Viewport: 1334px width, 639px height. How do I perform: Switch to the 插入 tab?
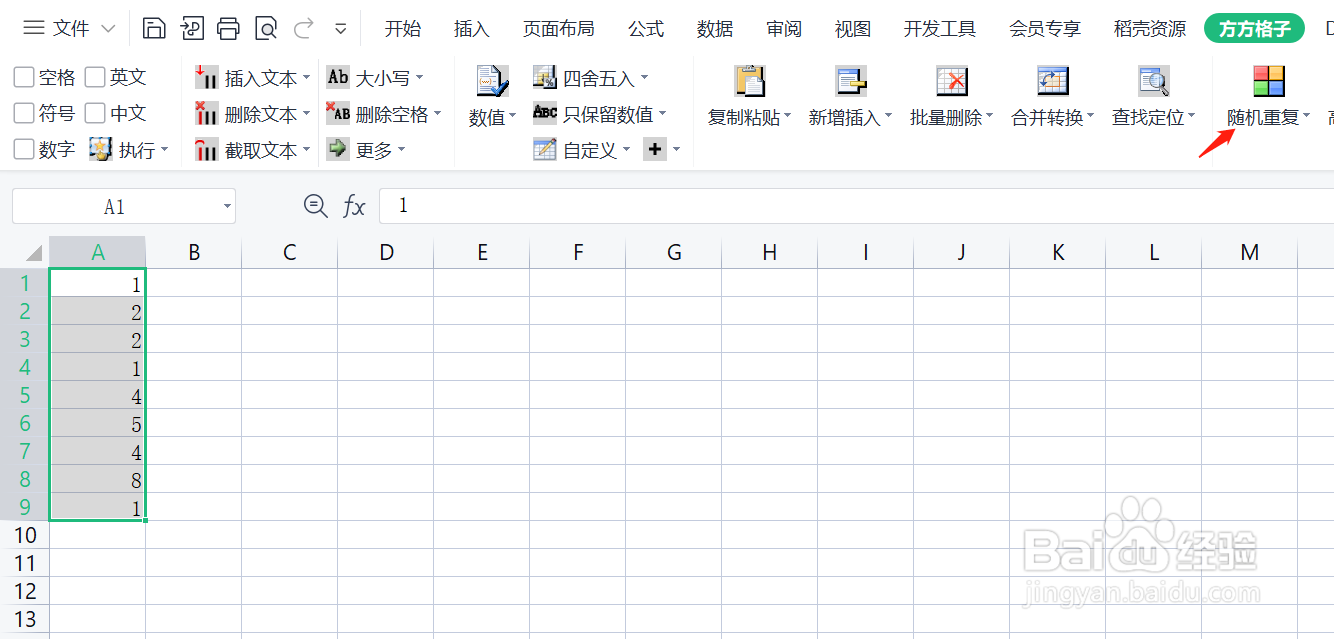coord(472,29)
